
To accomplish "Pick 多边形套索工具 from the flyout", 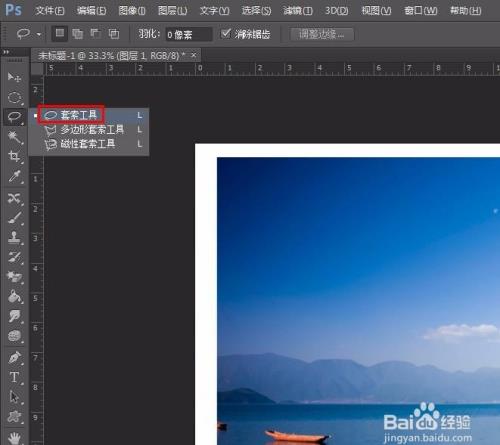I will pyautogui.click(x=92, y=130).
